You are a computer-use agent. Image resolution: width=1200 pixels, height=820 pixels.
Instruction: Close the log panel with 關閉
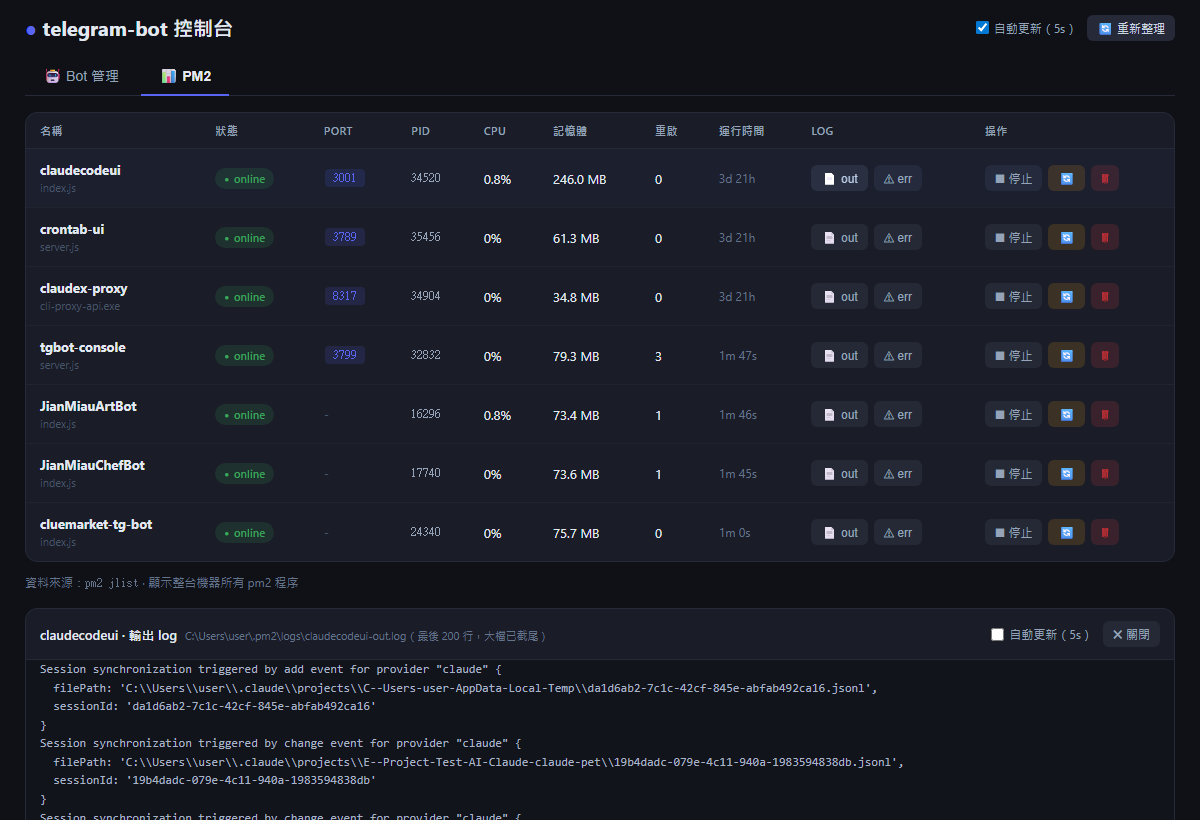click(x=1131, y=634)
